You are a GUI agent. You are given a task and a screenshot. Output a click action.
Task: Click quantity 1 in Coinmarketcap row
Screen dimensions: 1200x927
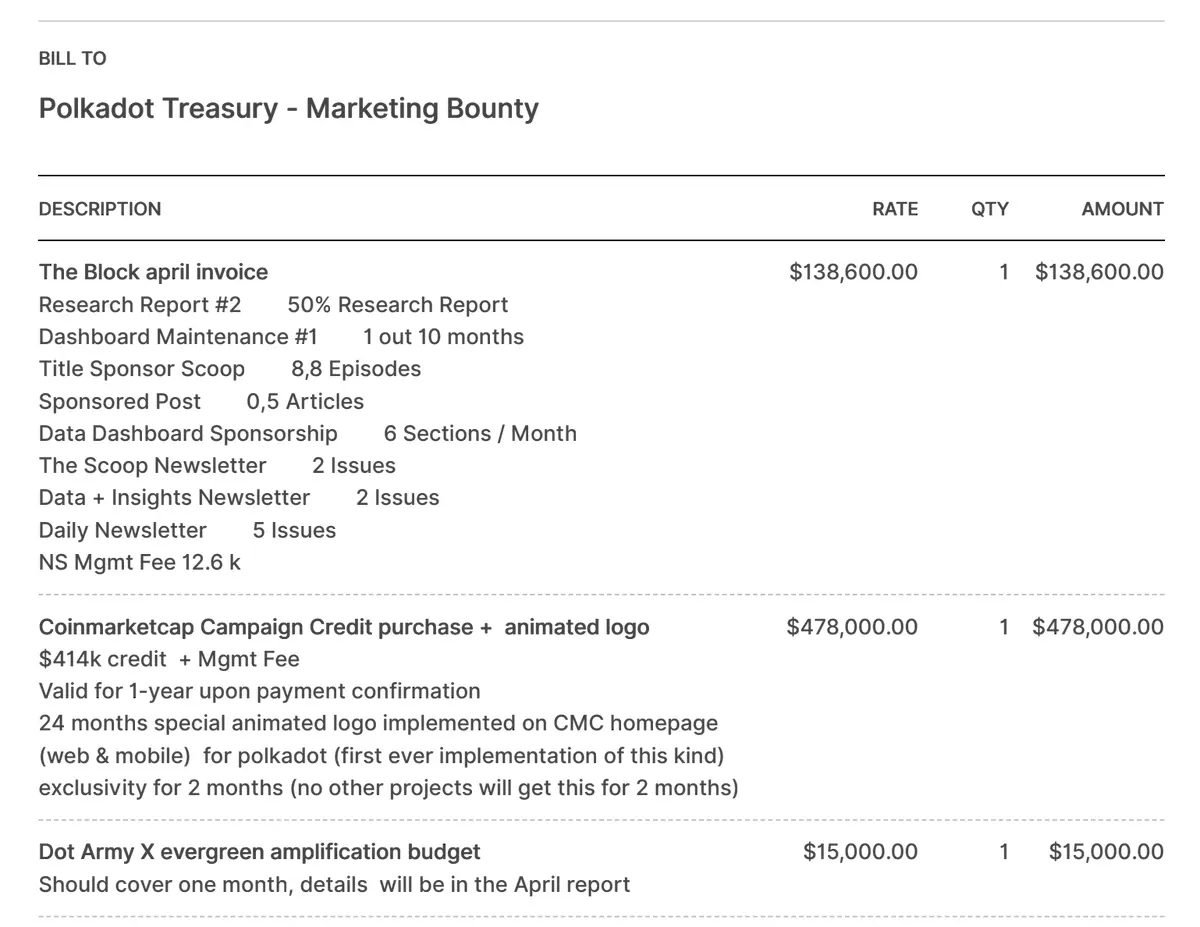click(1004, 627)
